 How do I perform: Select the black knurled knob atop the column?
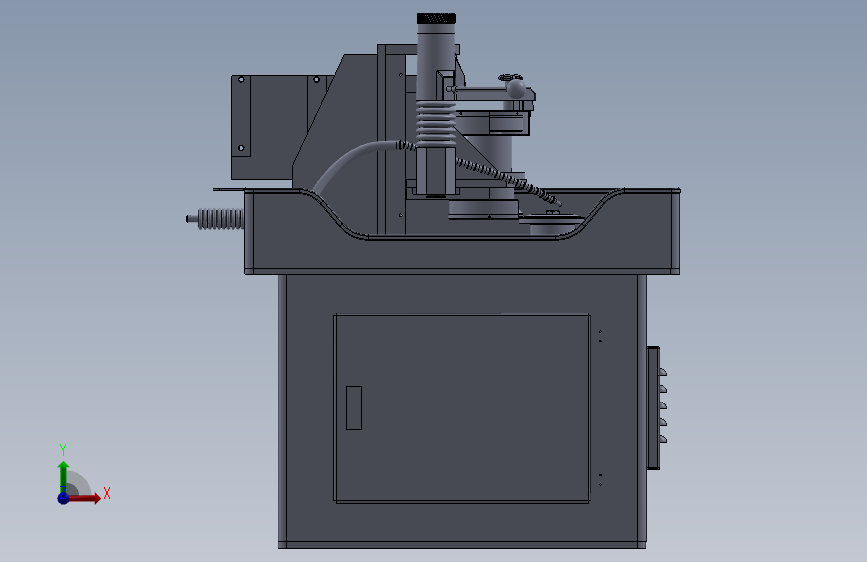tap(436, 19)
